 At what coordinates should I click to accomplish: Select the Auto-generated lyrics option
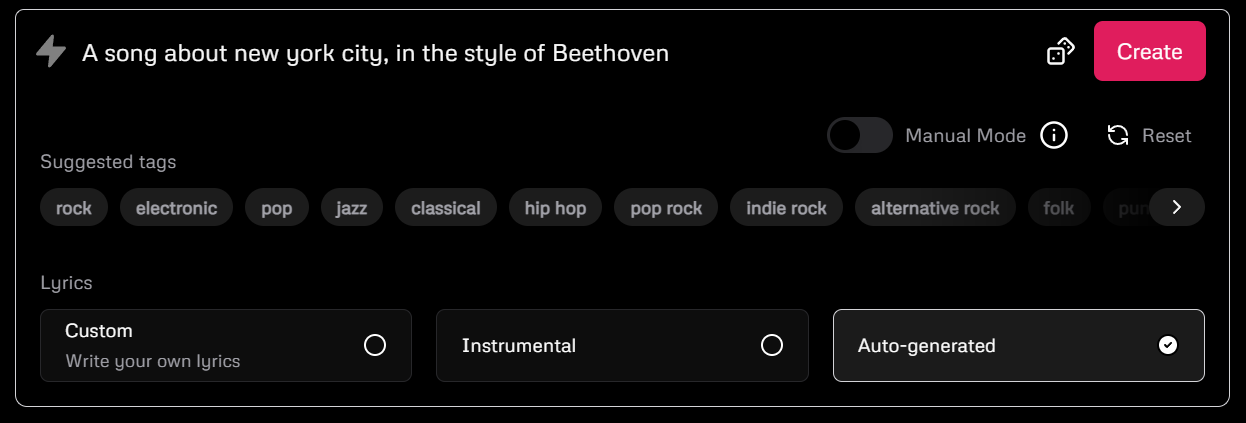tap(1019, 345)
